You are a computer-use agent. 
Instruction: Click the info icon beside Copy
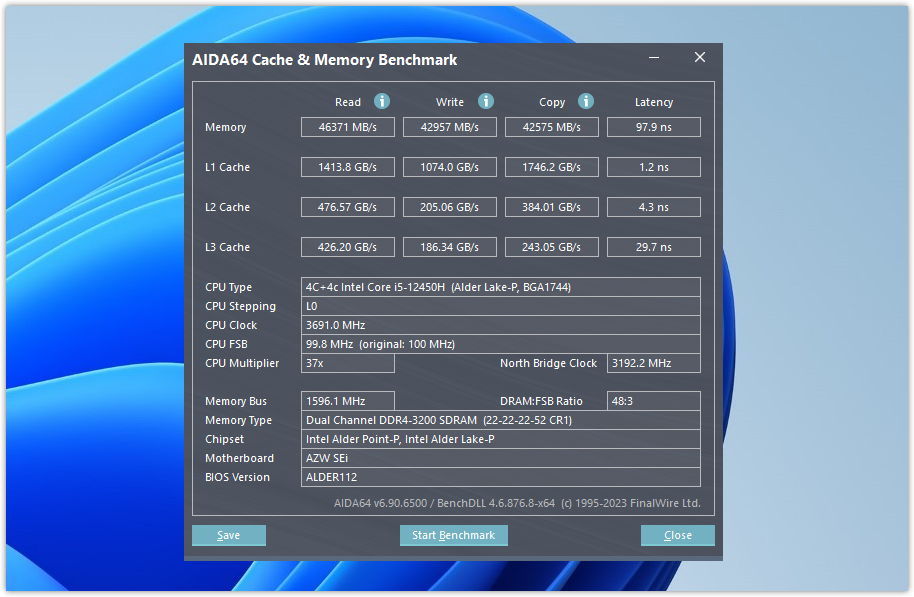pyautogui.click(x=586, y=101)
